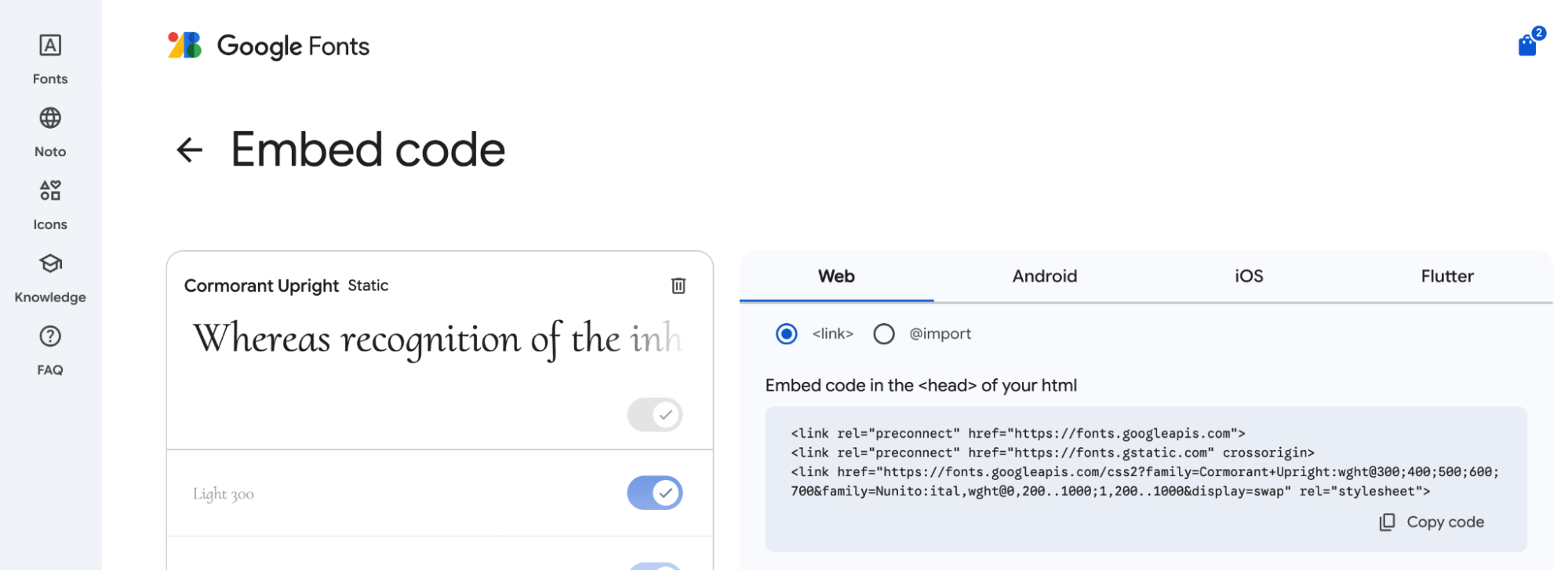Screen dimensions: 1568x571
Task: Toggle all Cormorant Upright styles switch
Action: [655, 414]
